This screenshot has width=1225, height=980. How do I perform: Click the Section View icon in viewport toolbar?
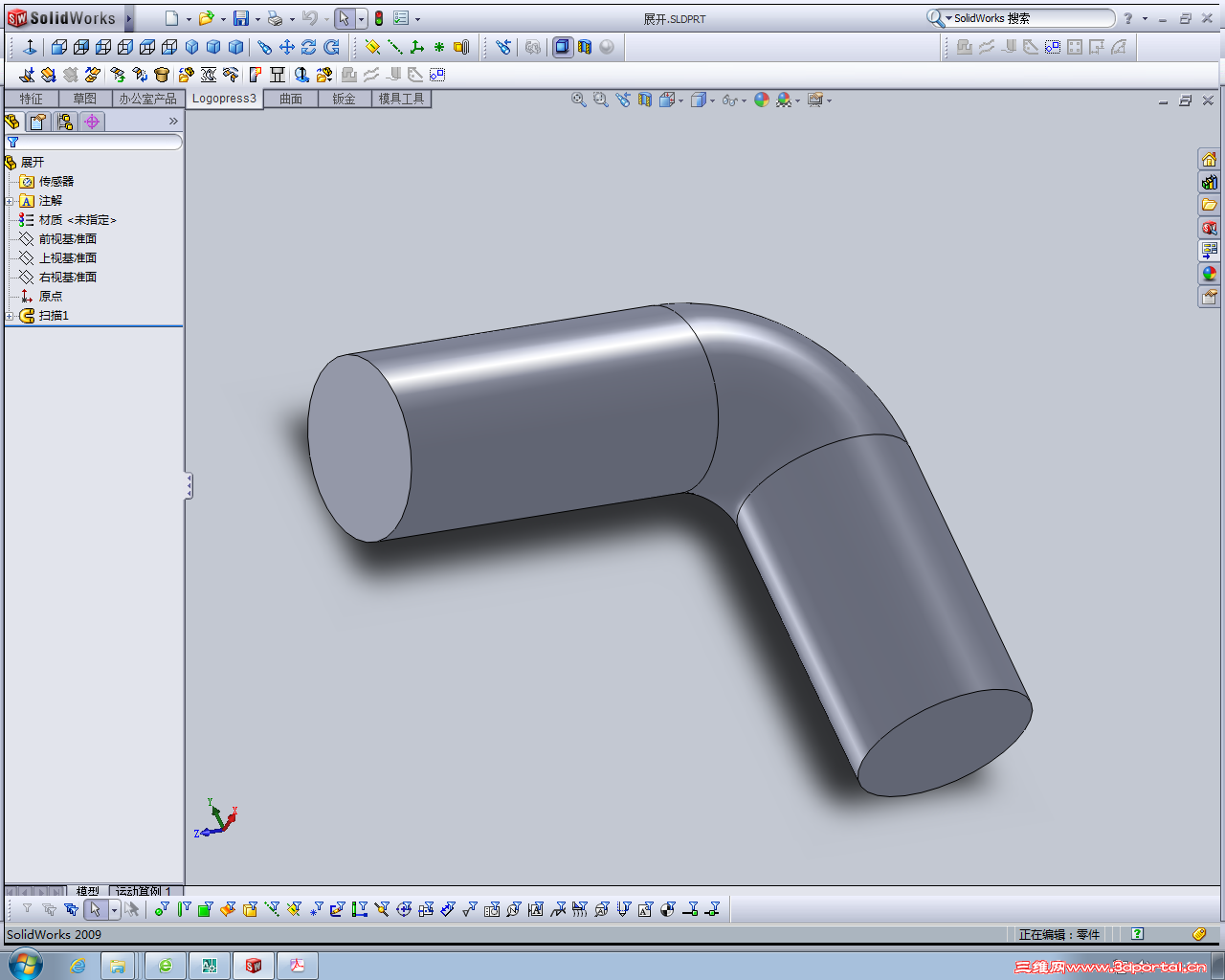point(645,100)
